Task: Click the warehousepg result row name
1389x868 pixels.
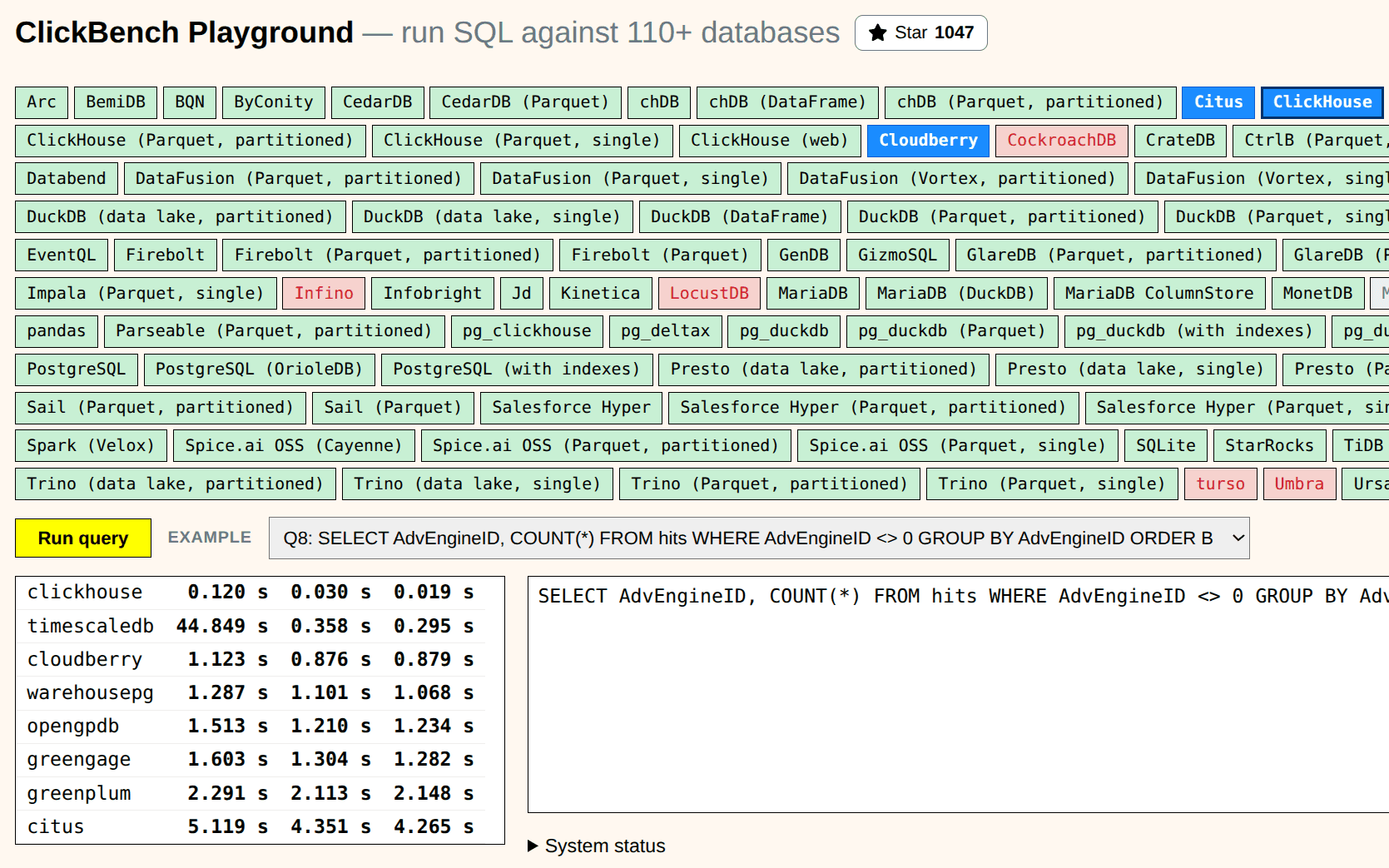Action: tap(91, 692)
